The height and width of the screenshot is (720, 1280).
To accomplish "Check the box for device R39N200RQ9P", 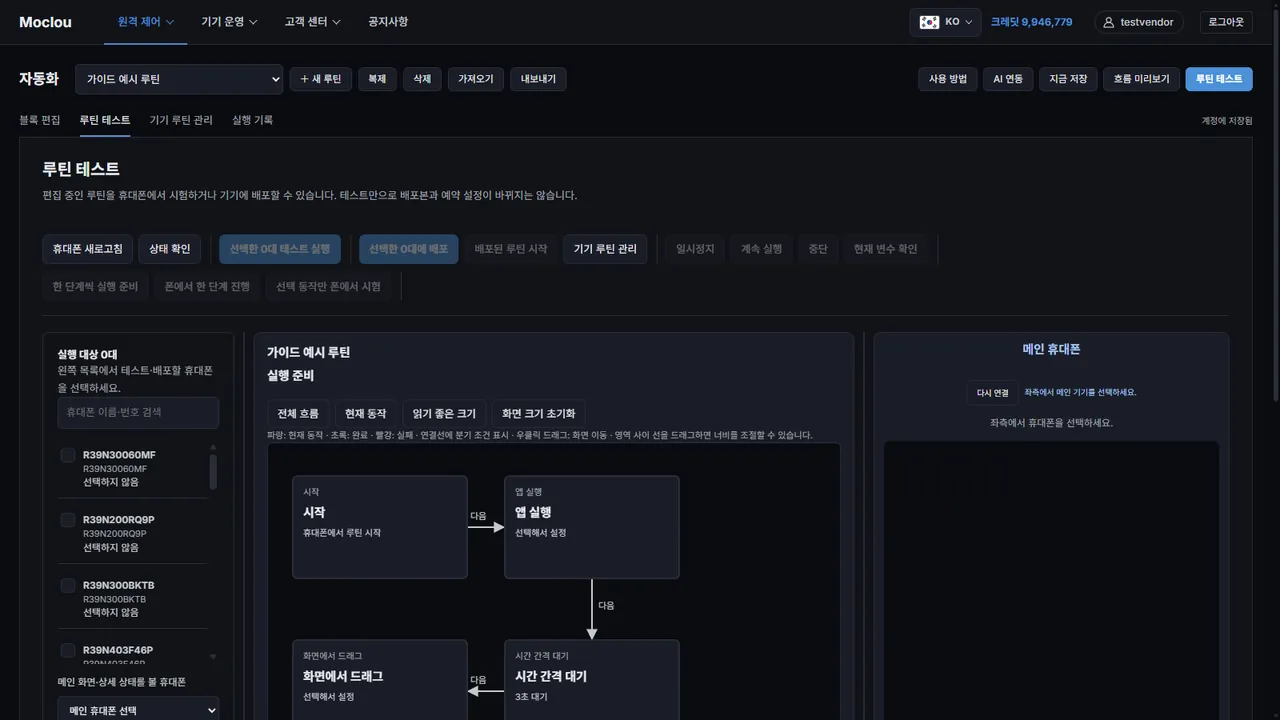I will coord(68,520).
